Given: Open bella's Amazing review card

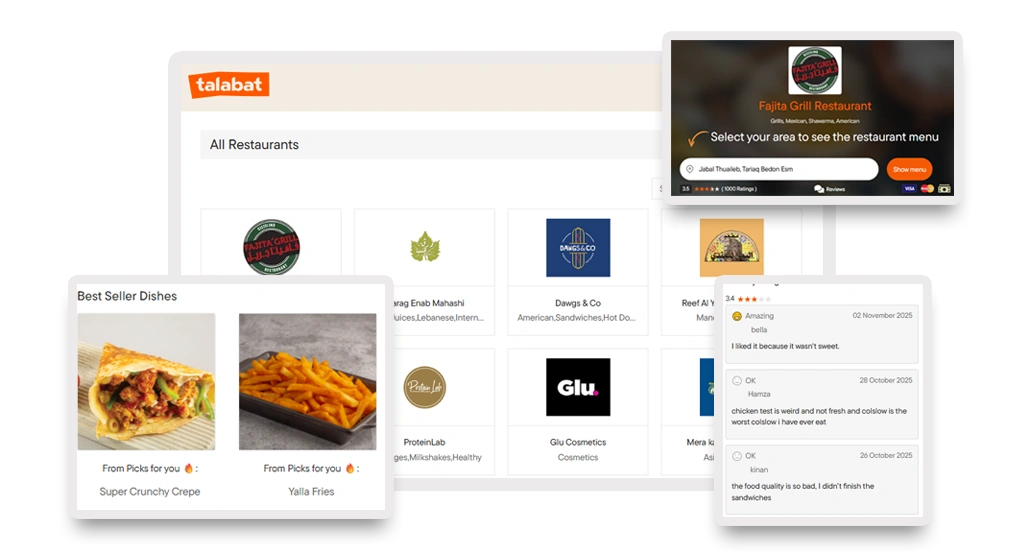Looking at the screenshot, I should 821,334.
